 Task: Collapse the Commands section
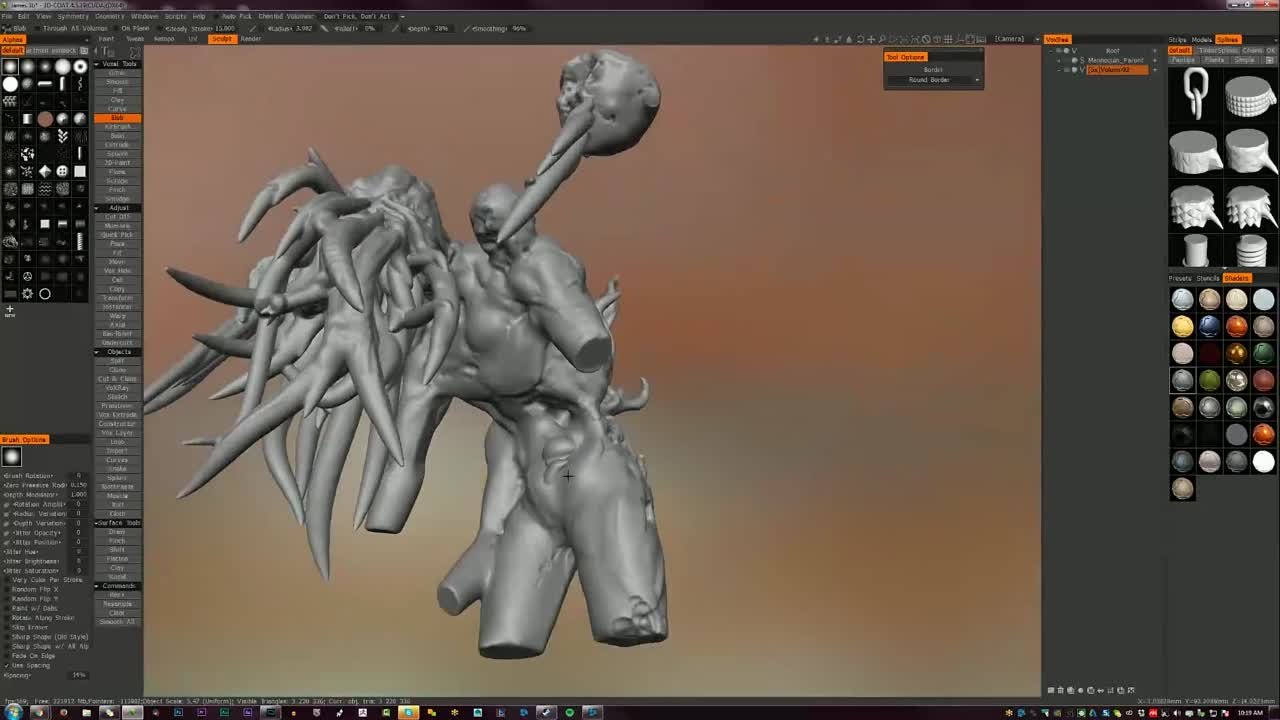(98, 586)
